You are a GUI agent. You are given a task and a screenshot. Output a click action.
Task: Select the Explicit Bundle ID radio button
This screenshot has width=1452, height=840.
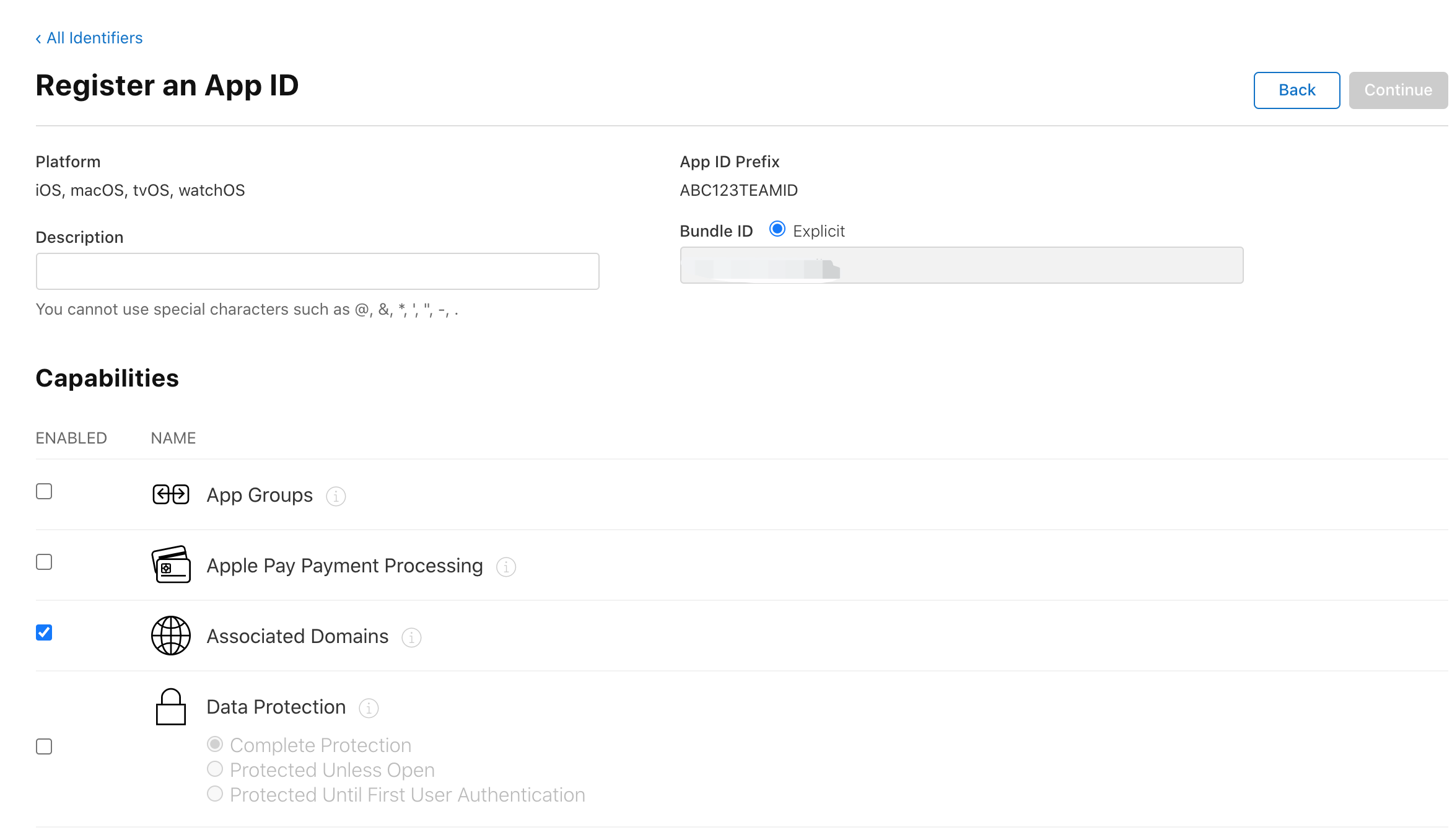pyautogui.click(x=777, y=229)
